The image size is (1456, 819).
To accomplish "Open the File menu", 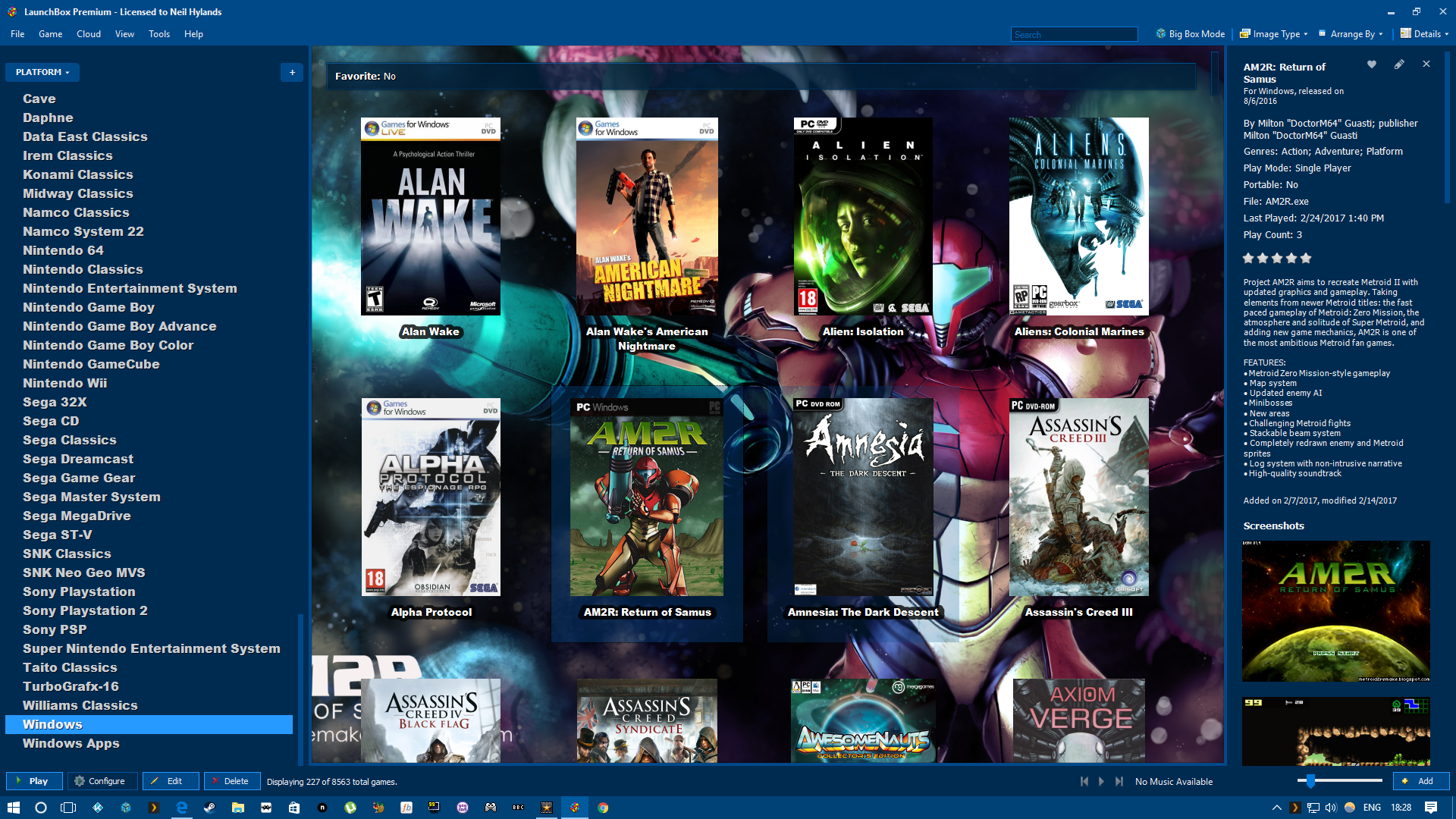I will click(x=17, y=34).
